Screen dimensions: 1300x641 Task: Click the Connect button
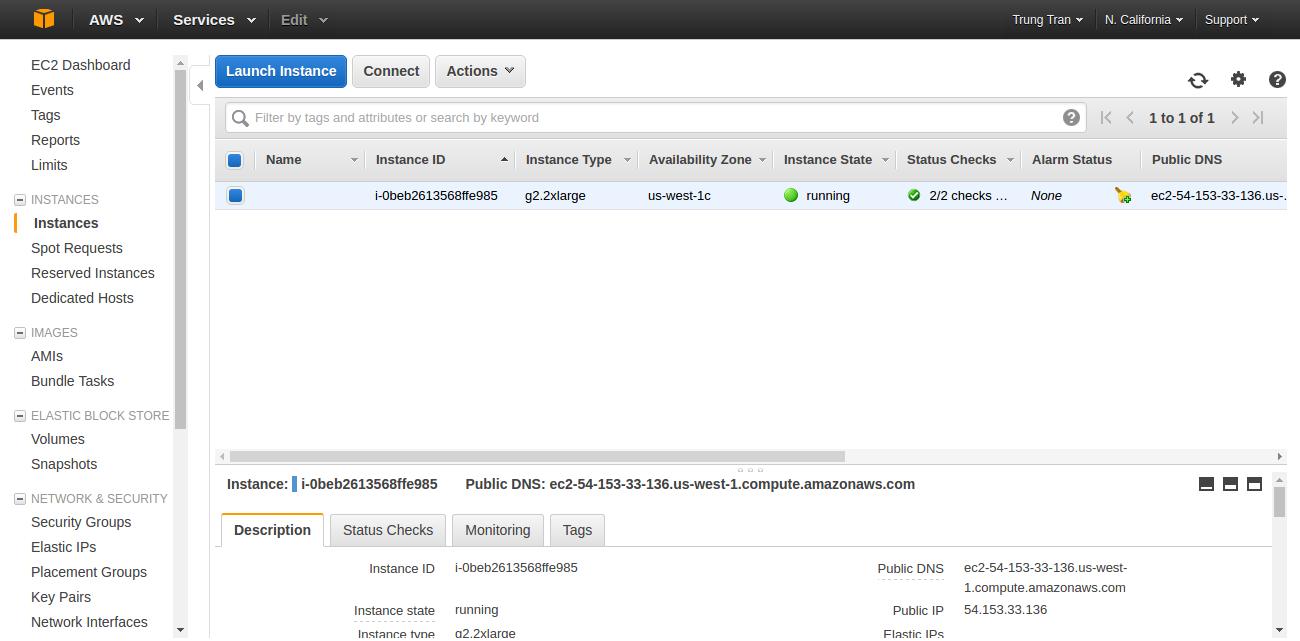click(x=391, y=71)
